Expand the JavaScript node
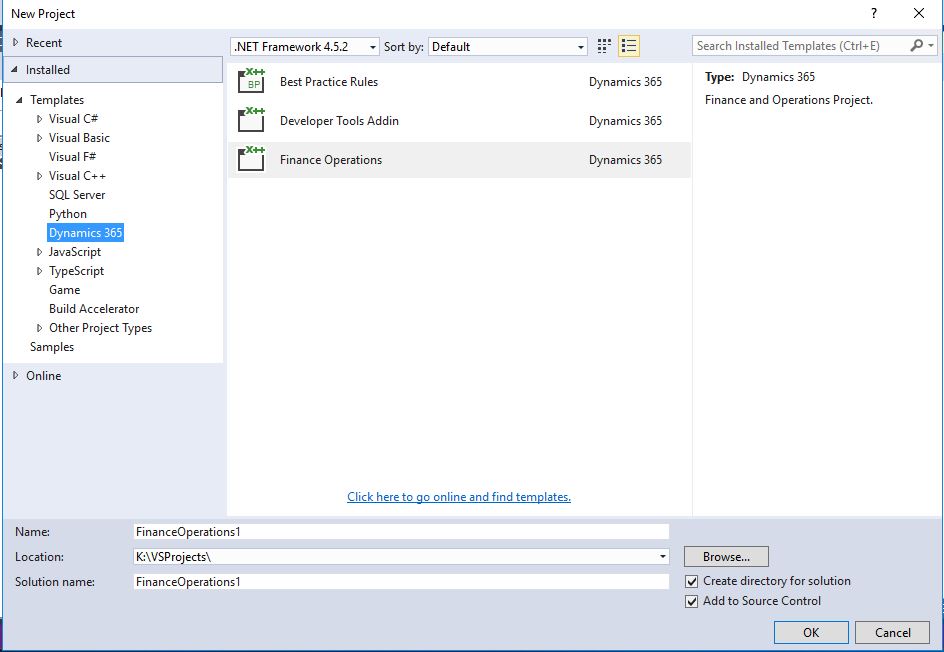The image size is (944, 652). click(40, 252)
